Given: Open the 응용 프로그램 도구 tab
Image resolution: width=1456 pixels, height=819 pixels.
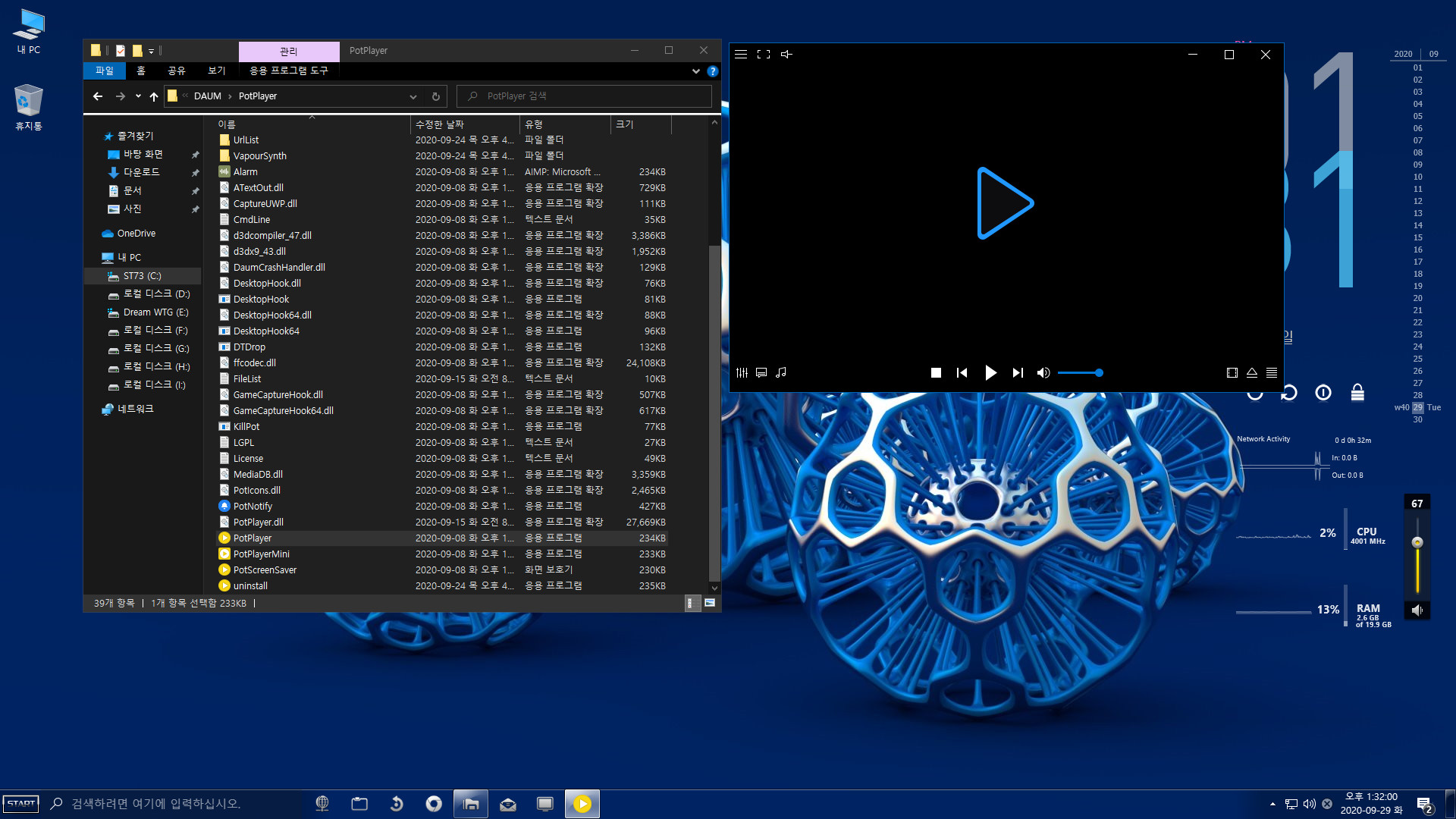Looking at the screenshot, I should pos(289,71).
